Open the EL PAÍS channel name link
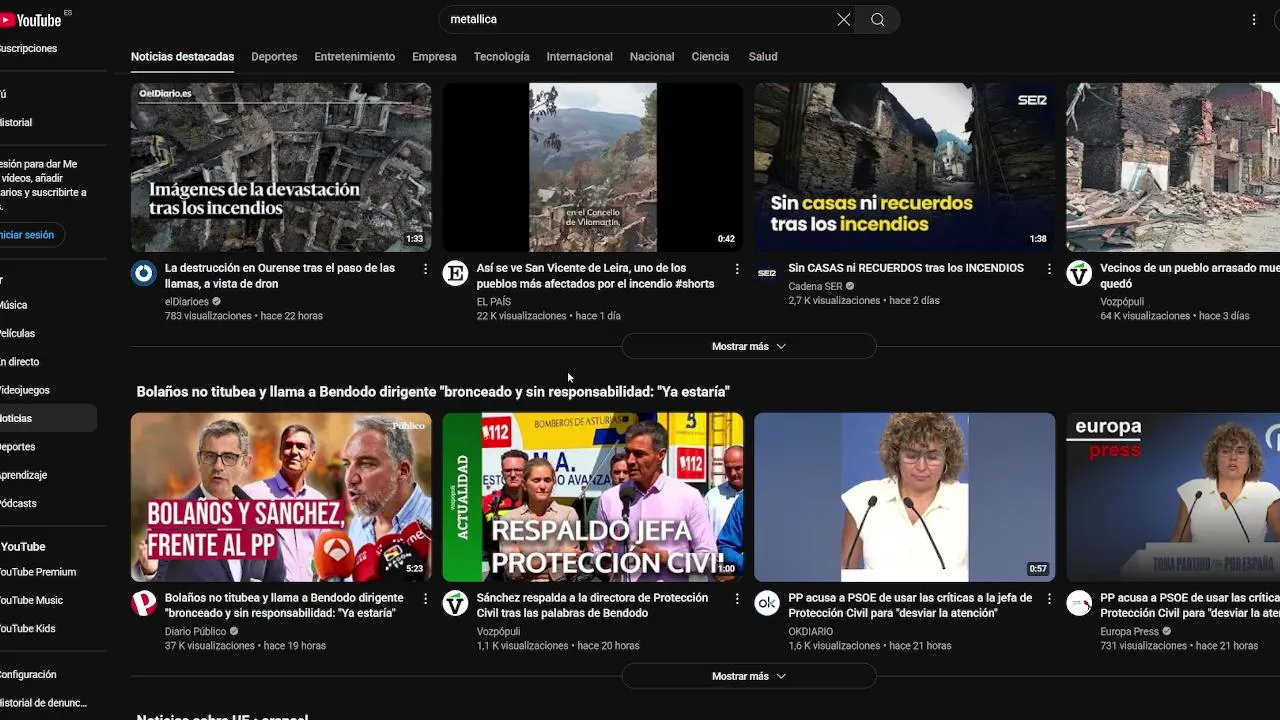 click(x=494, y=301)
